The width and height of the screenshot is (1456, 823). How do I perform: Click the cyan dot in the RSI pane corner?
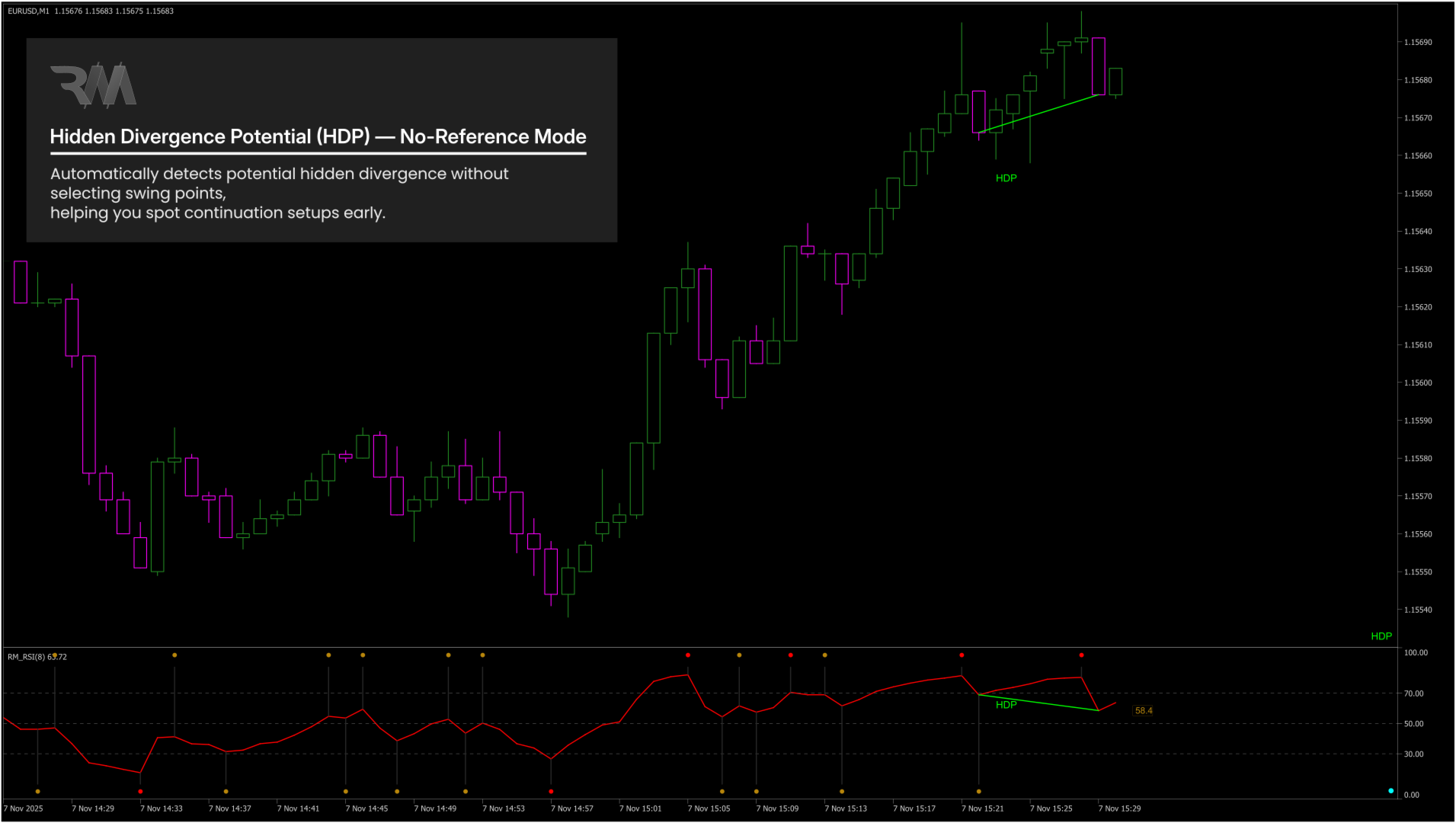pyautogui.click(x=1390, y=791)
